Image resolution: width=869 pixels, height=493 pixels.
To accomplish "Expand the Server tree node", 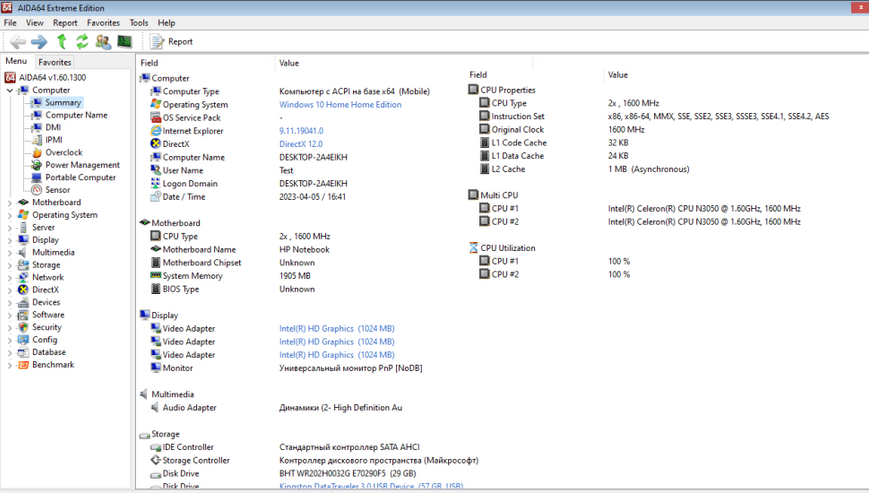I will tap(9, 228).
